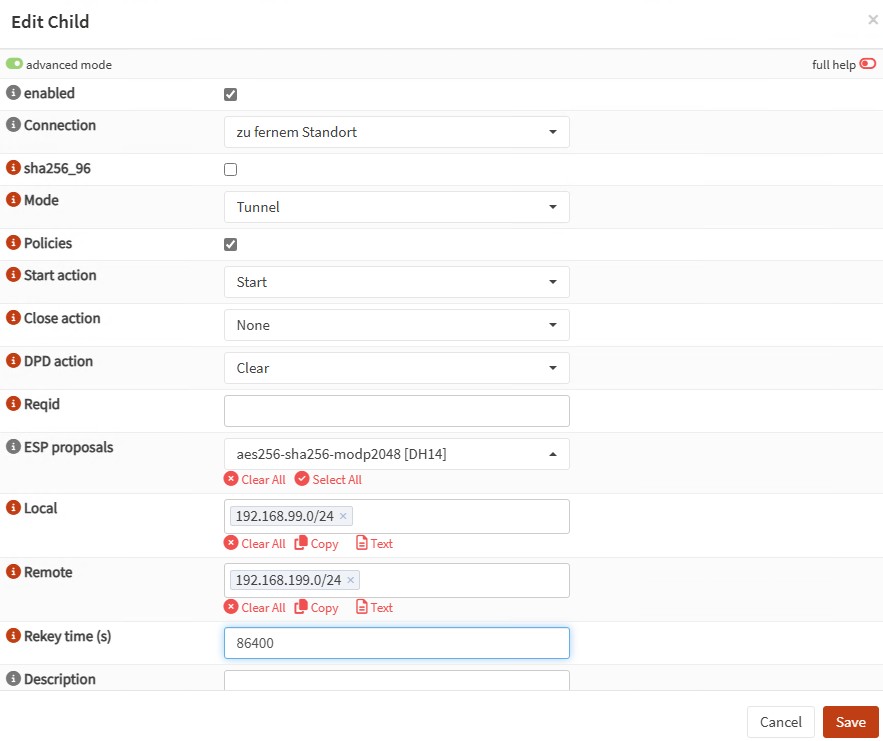The height and width of the screenshot is (741, 883).
Task: Click Copy under the Local field
Action: click(317, 544)
